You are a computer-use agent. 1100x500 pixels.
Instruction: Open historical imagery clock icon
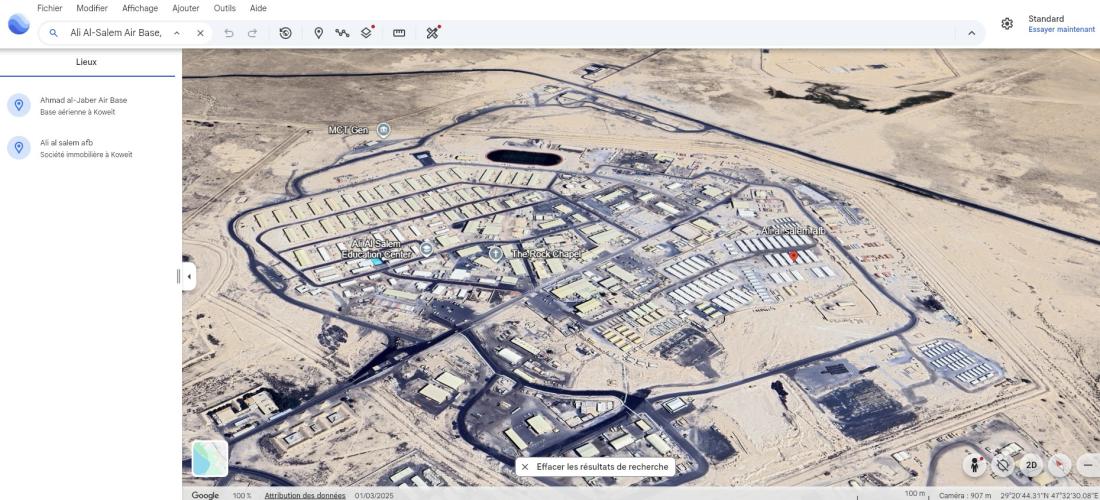(285, 33)
